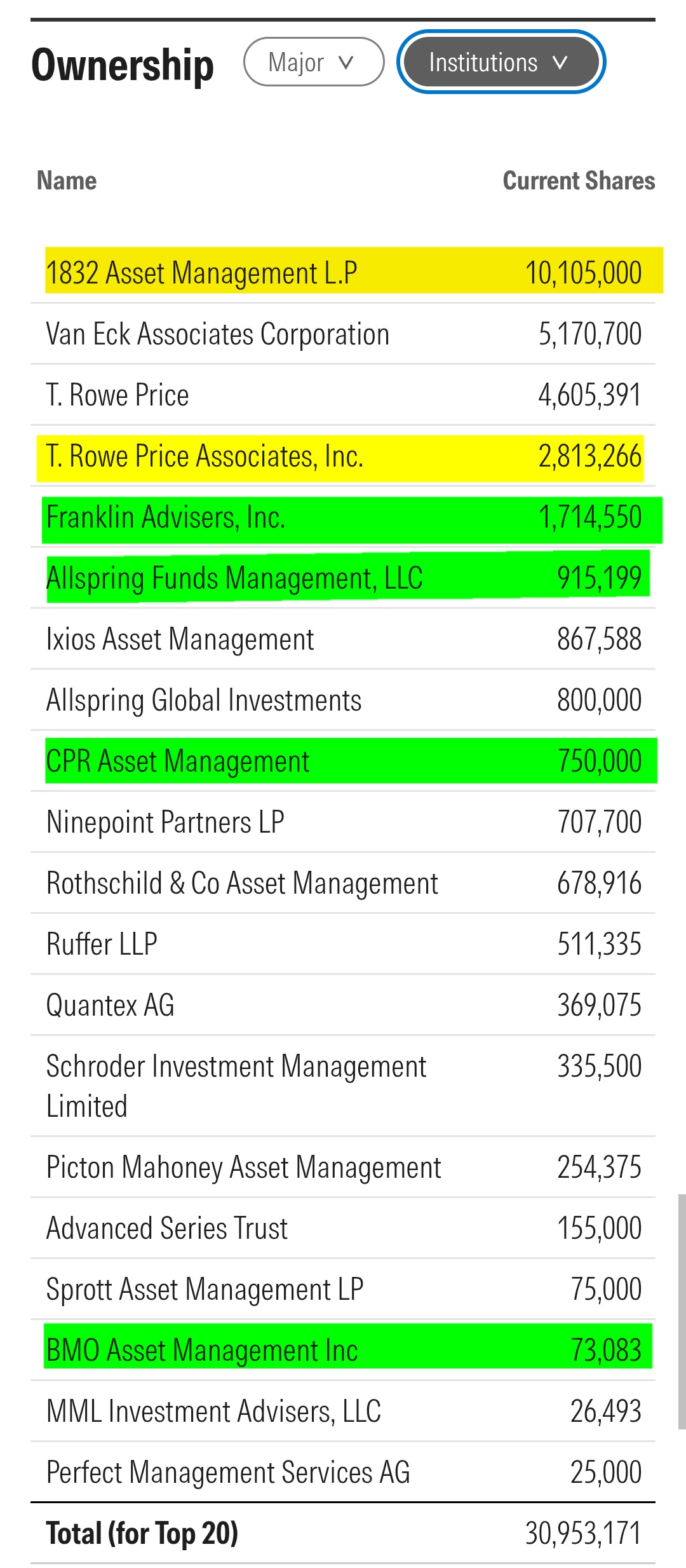
Task: Click T. Rowe Price Associates, Inc.
Action: [205, 456]
